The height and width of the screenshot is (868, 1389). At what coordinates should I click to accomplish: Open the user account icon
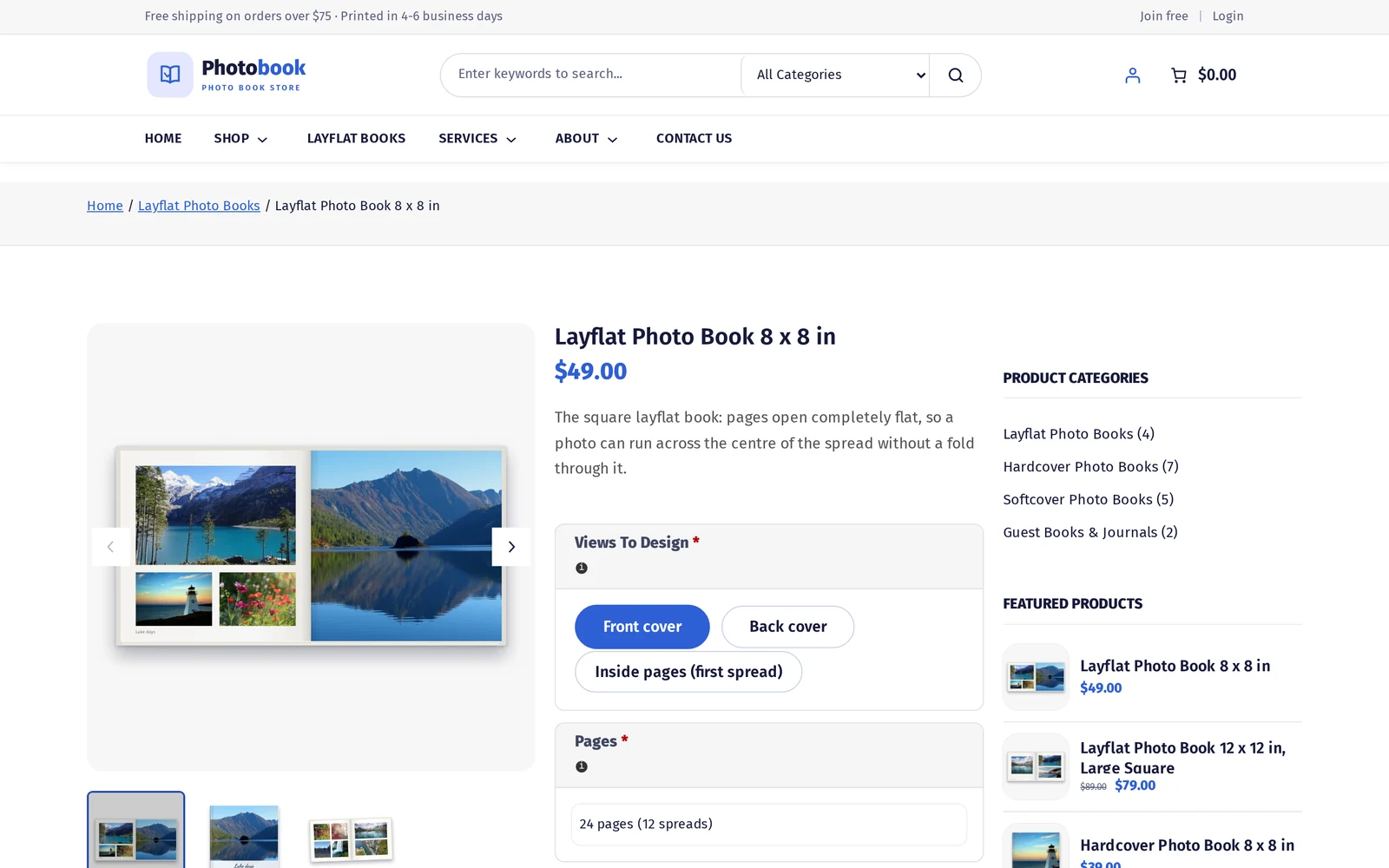pyautogui.click(x=1132, y=76)
